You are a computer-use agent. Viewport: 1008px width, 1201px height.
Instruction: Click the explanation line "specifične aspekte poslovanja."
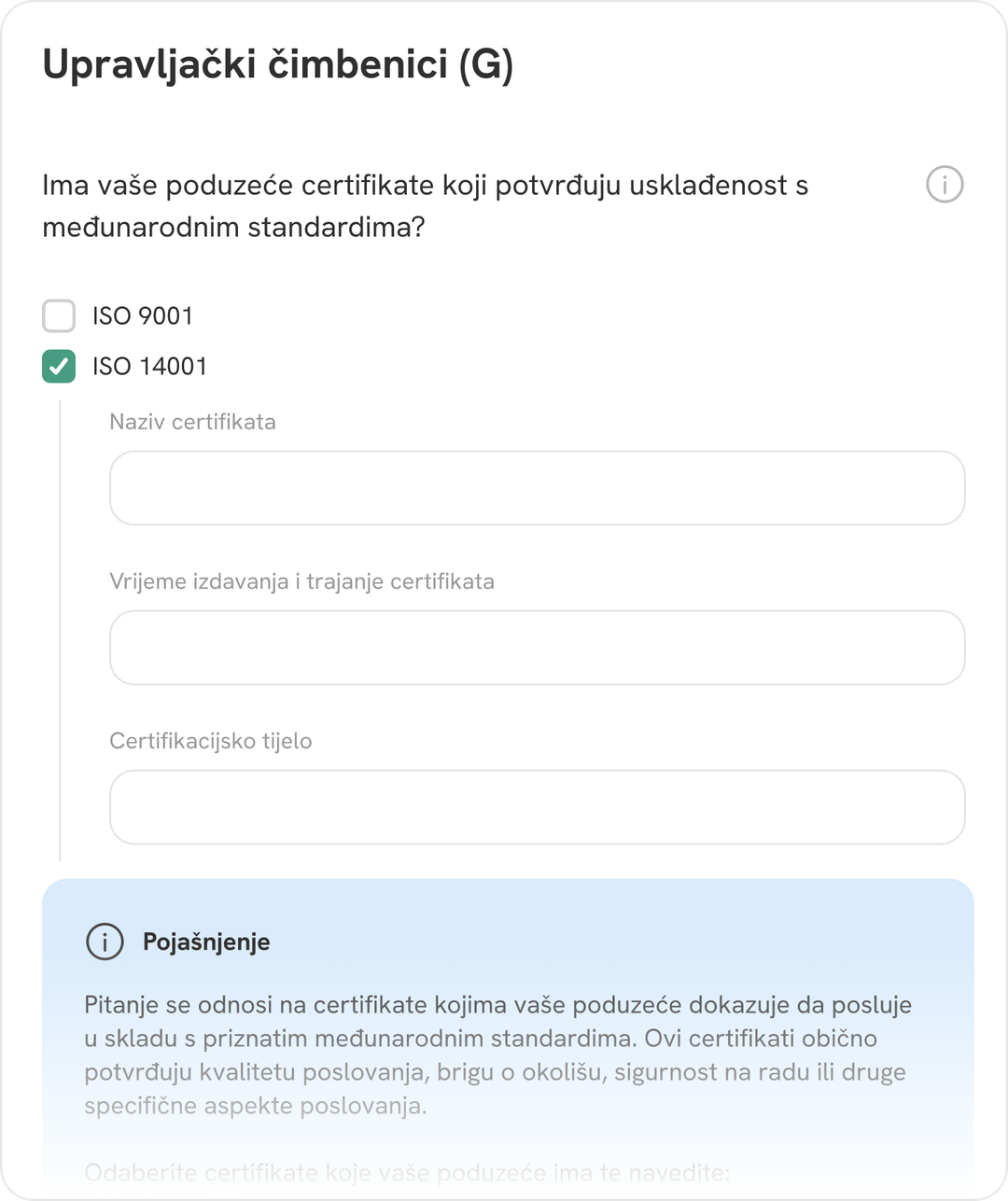click(x=255, y=1106)
